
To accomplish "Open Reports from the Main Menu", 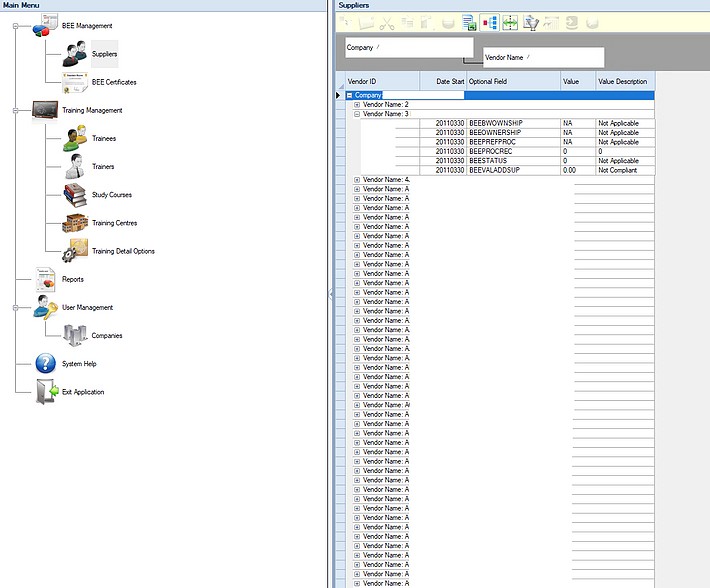I will click(x=73, y=279).
